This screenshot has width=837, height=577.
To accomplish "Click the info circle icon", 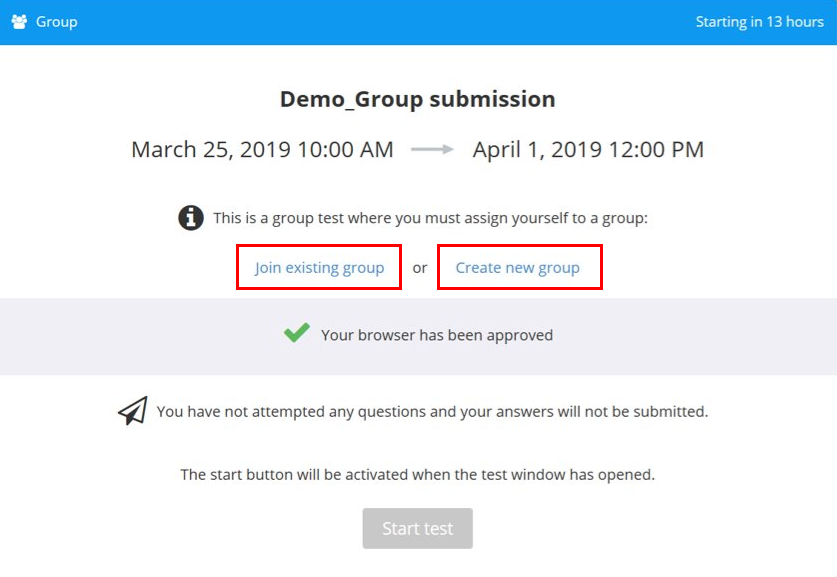I will coord(191,218).
